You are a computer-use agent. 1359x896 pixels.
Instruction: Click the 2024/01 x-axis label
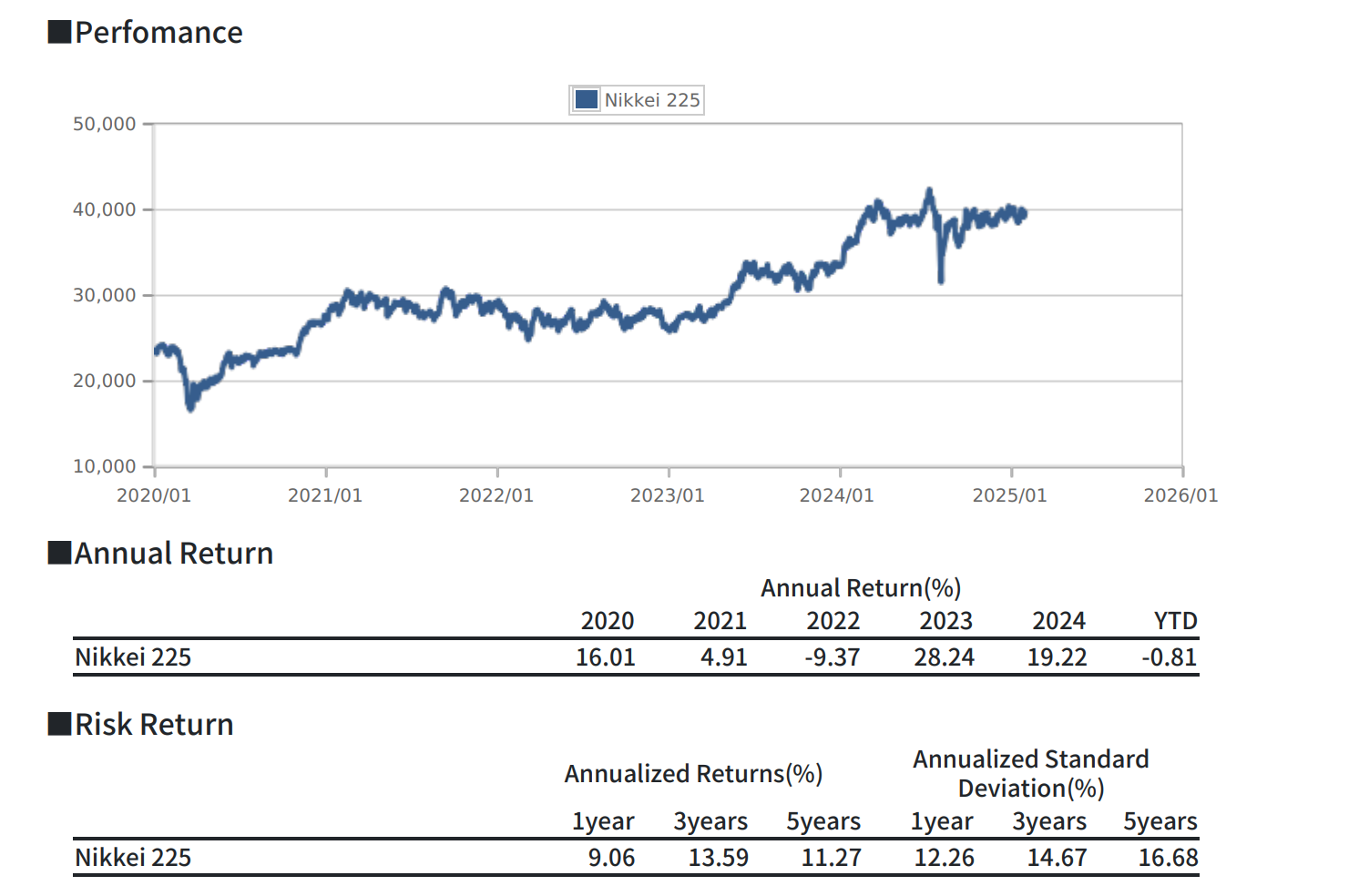pos(837,495)
